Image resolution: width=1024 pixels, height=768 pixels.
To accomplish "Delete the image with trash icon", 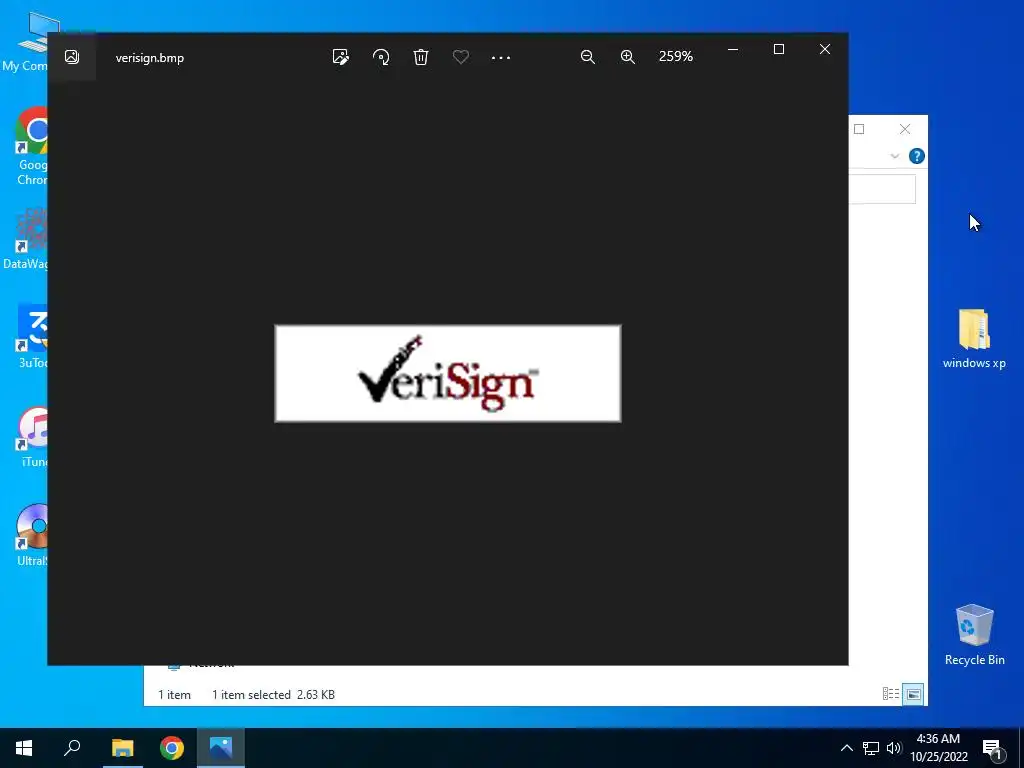I will pyautogui.click(x=421, y=57).
